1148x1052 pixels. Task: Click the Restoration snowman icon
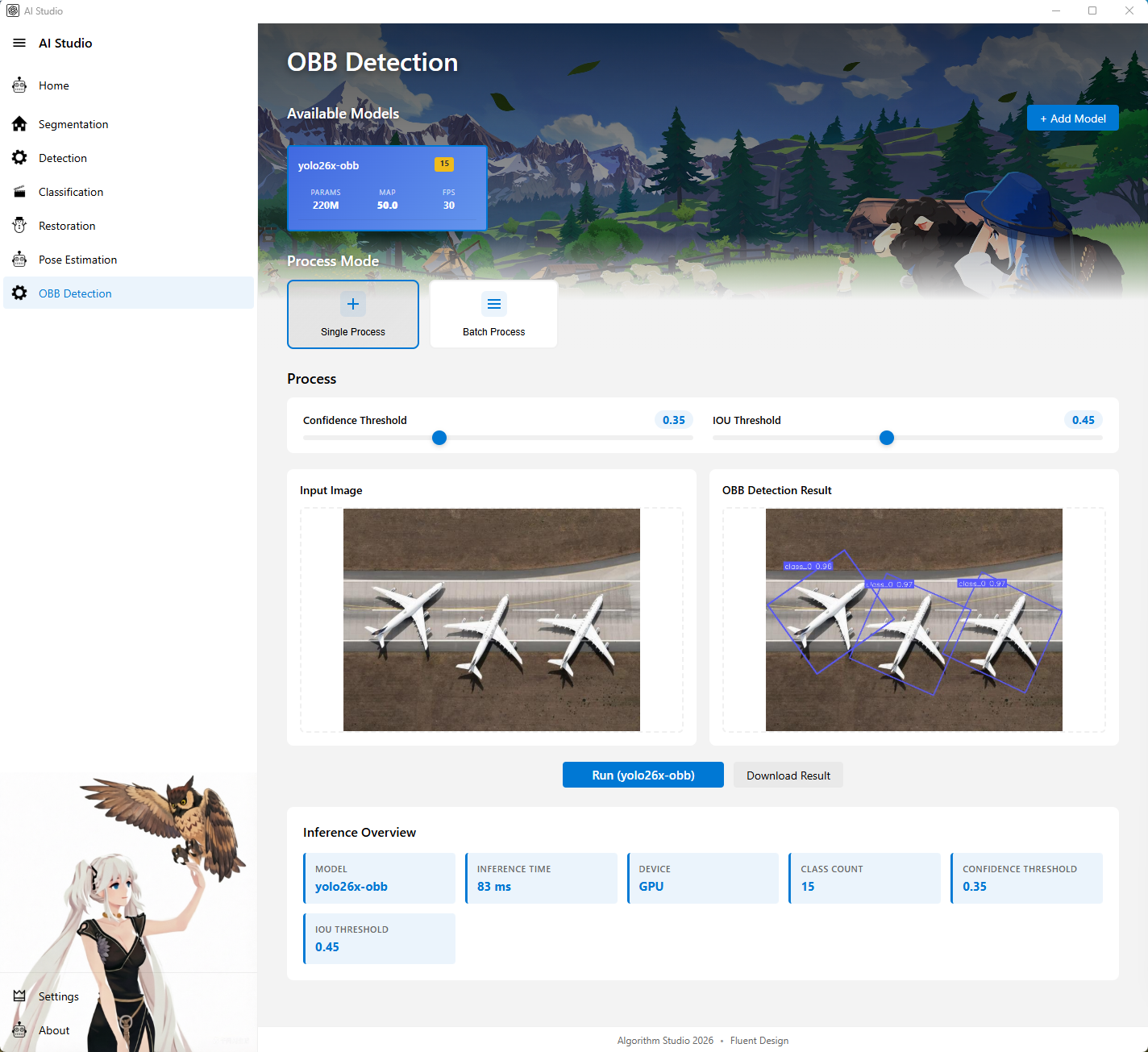pos(19,226)
